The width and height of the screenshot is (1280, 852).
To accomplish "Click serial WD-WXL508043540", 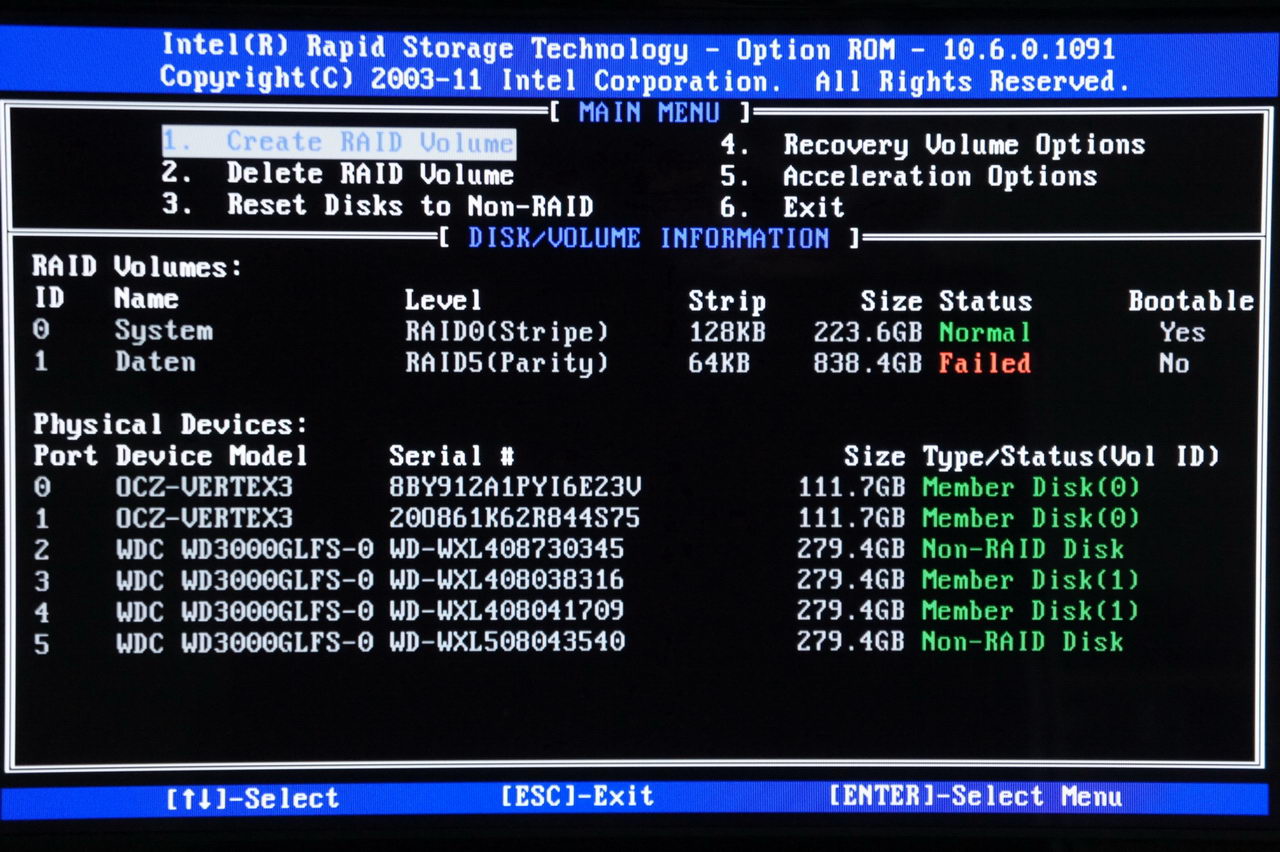I will pyautogui.click(x=507, y=642).
